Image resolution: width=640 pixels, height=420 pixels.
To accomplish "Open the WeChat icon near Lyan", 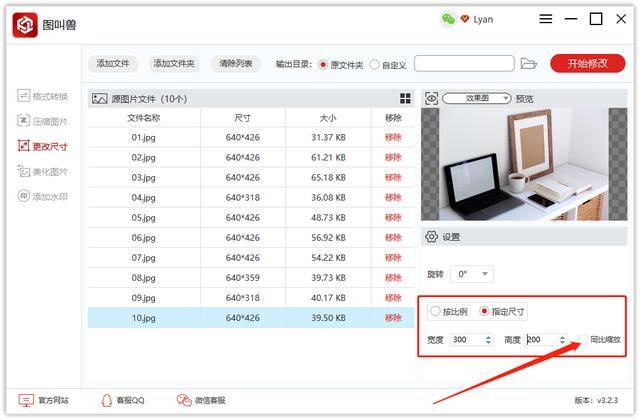I will coord(448,19).
